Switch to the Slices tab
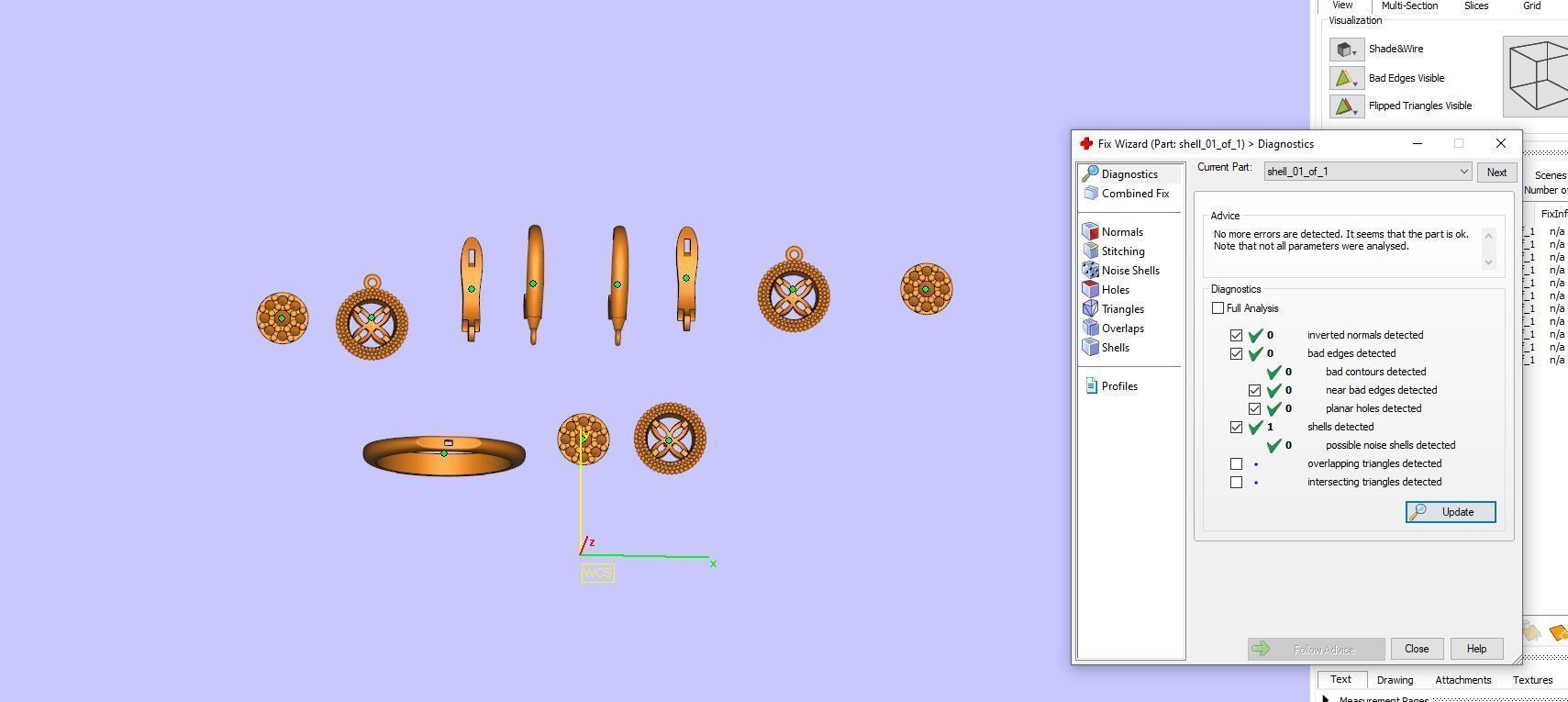The image size is (1568, 702). tap(1476, 6)
